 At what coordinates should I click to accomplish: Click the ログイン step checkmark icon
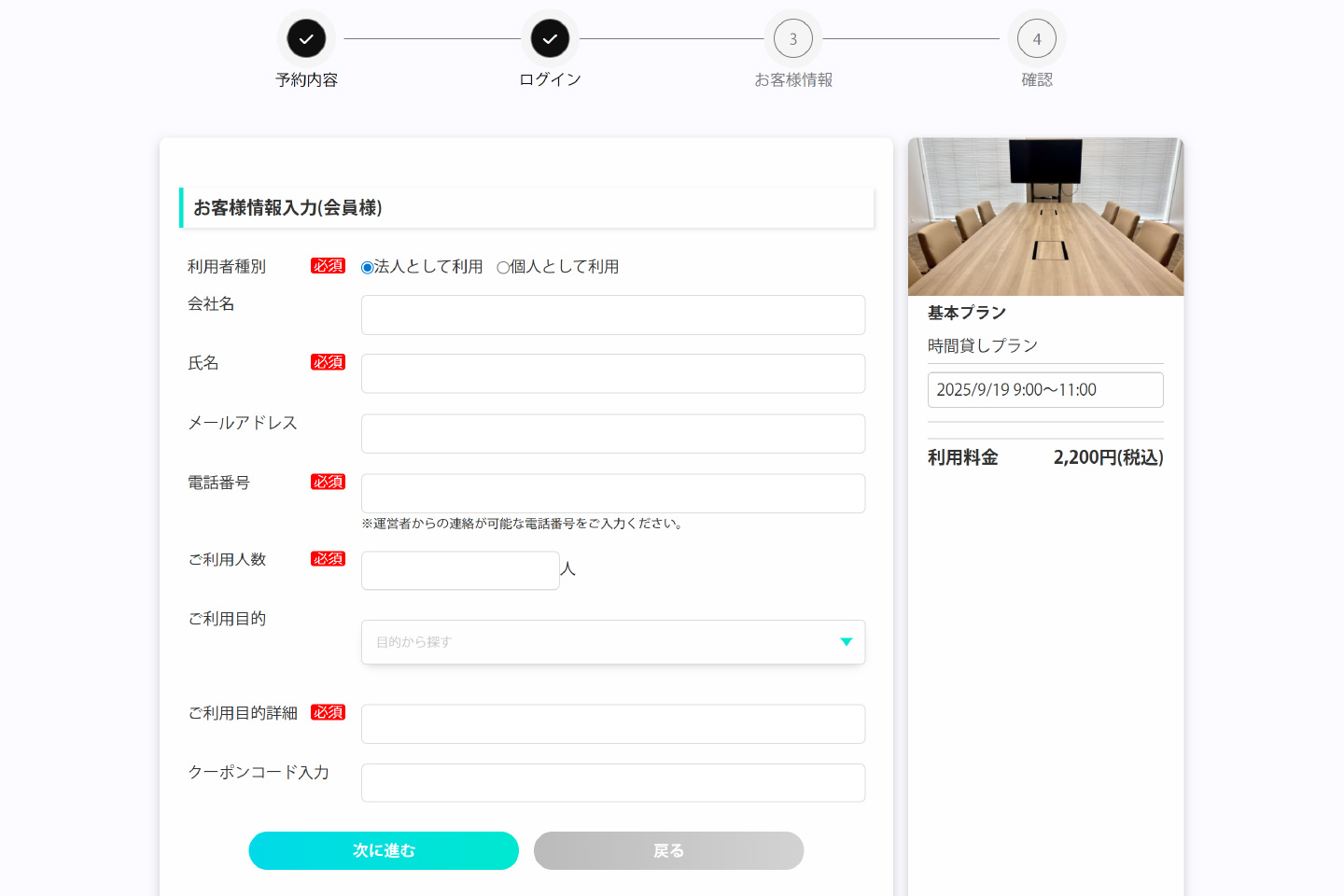550,39
